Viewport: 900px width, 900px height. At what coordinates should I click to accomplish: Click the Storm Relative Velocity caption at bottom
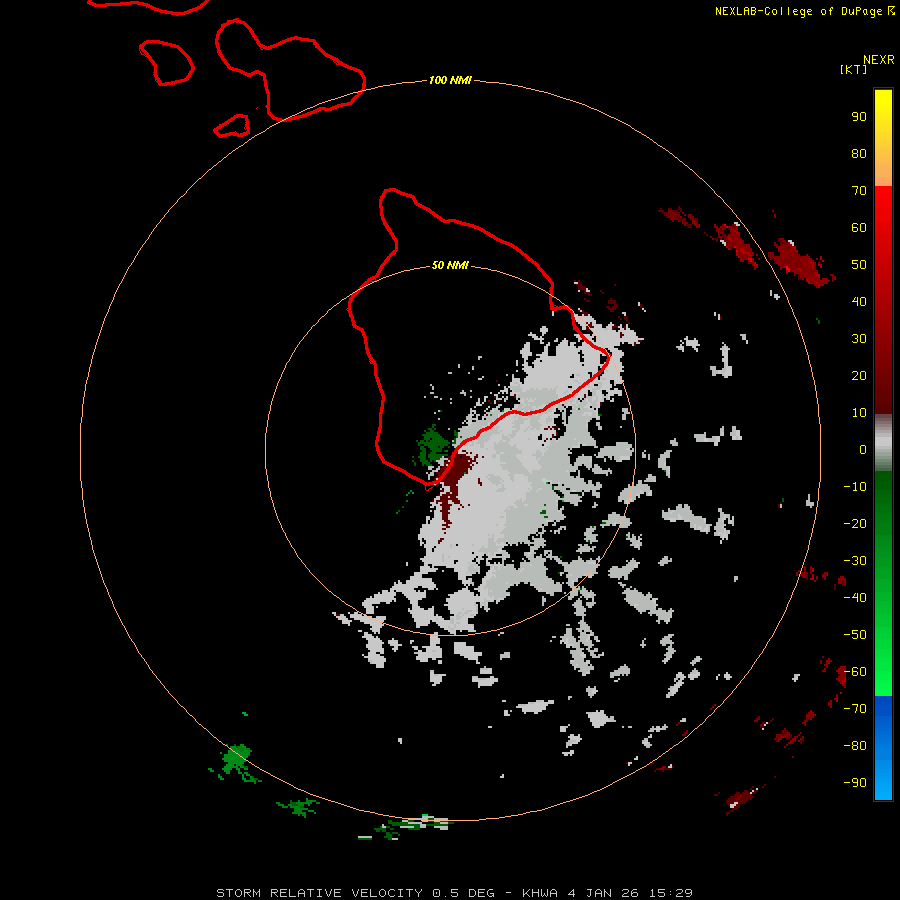tap(454, 893)
